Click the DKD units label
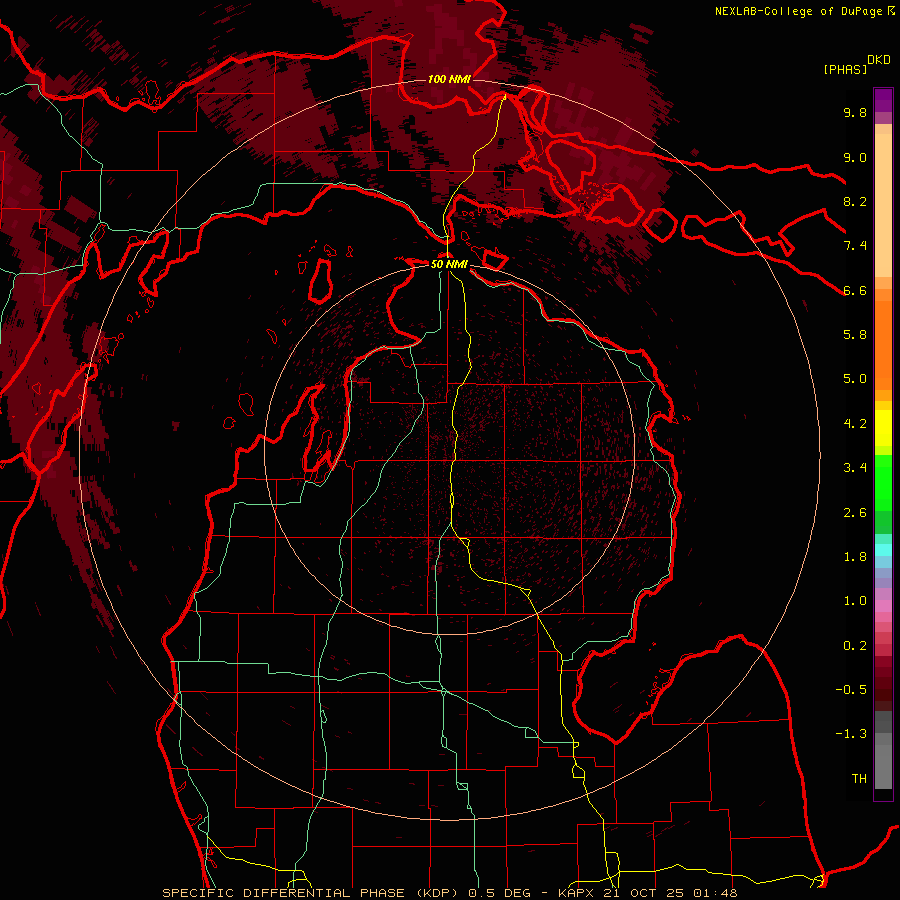This screenshot has height=900, width=900. (879, 59)
